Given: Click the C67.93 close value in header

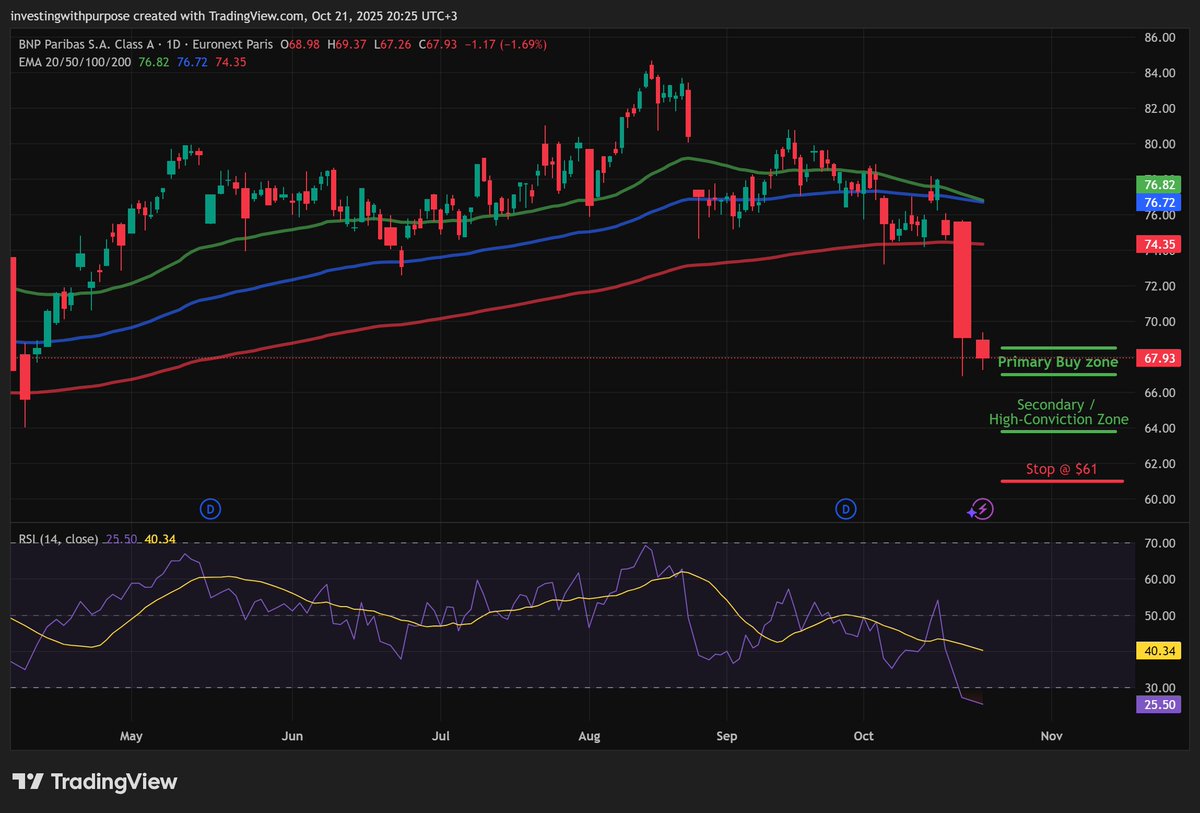Looking at the screenshot, I should click(437, 45).
